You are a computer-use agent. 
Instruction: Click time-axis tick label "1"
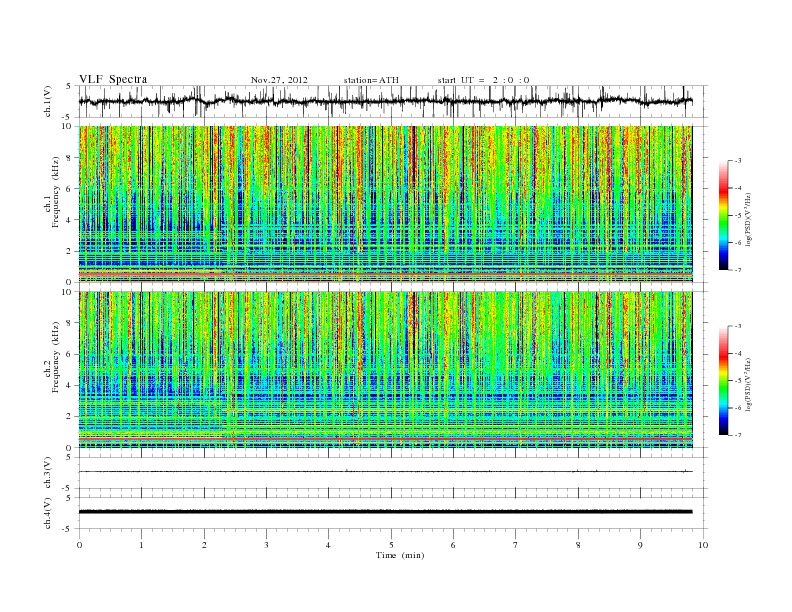click(141, 545)
